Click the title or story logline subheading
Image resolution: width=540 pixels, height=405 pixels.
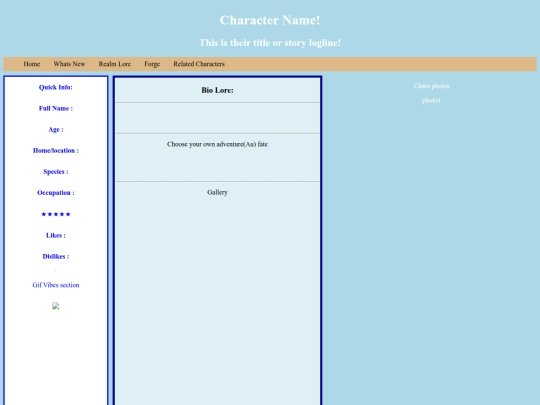pos(270,43)
